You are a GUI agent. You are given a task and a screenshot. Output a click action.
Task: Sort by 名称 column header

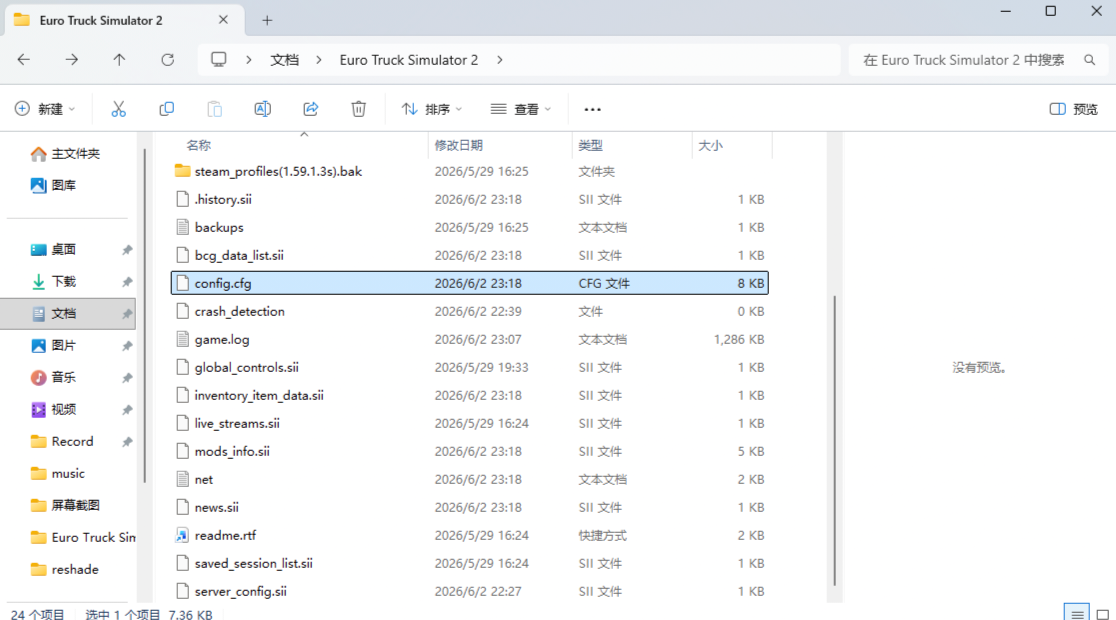199,145
